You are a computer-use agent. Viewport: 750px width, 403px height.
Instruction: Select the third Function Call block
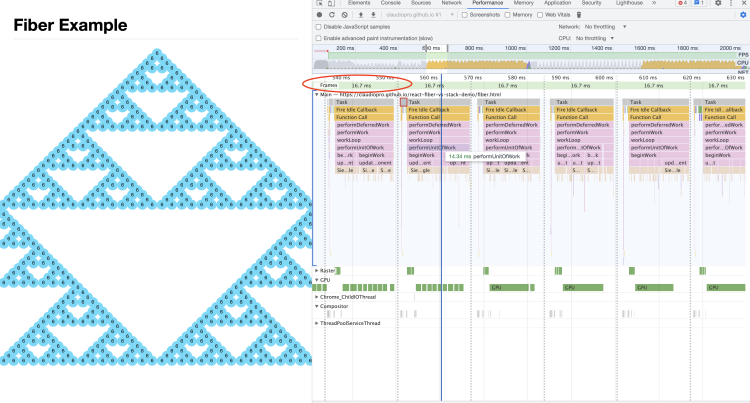[x=511, y=117]
